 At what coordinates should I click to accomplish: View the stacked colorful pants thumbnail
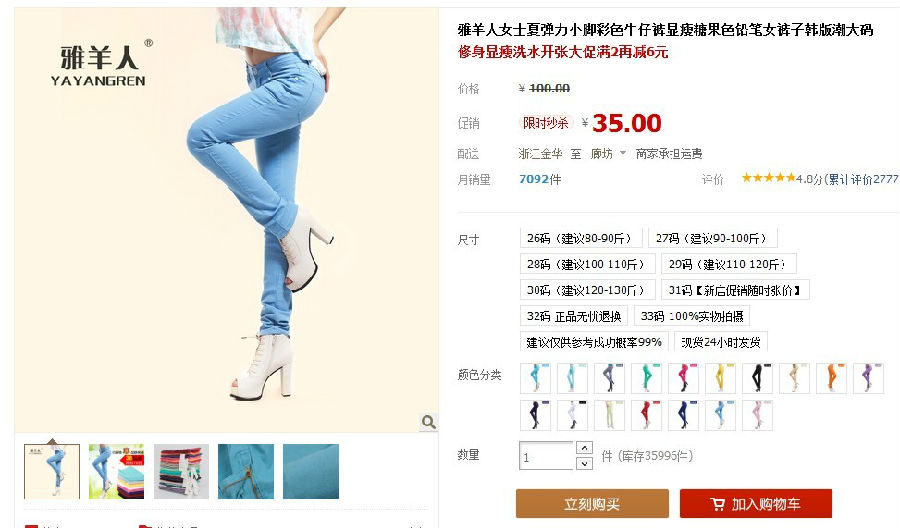coord(181,471)
